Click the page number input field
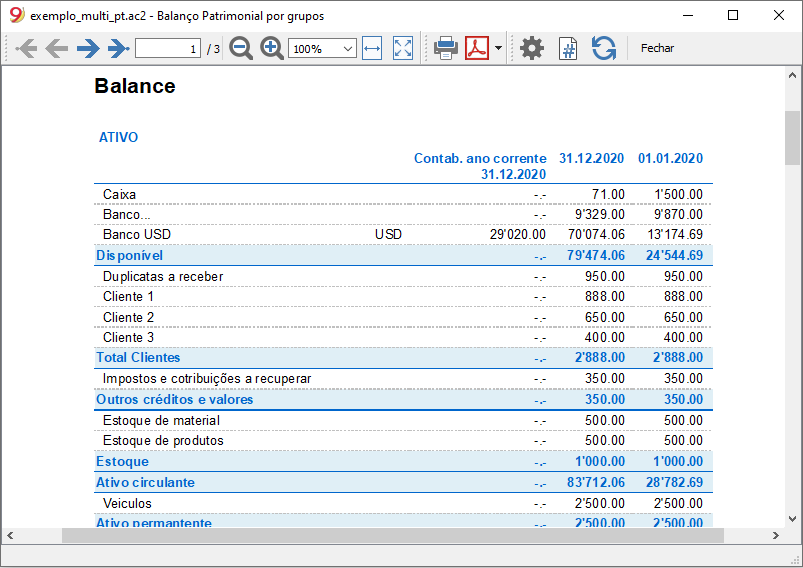Image resolution: width=803 pixels, height=568 pixels. 168,49
